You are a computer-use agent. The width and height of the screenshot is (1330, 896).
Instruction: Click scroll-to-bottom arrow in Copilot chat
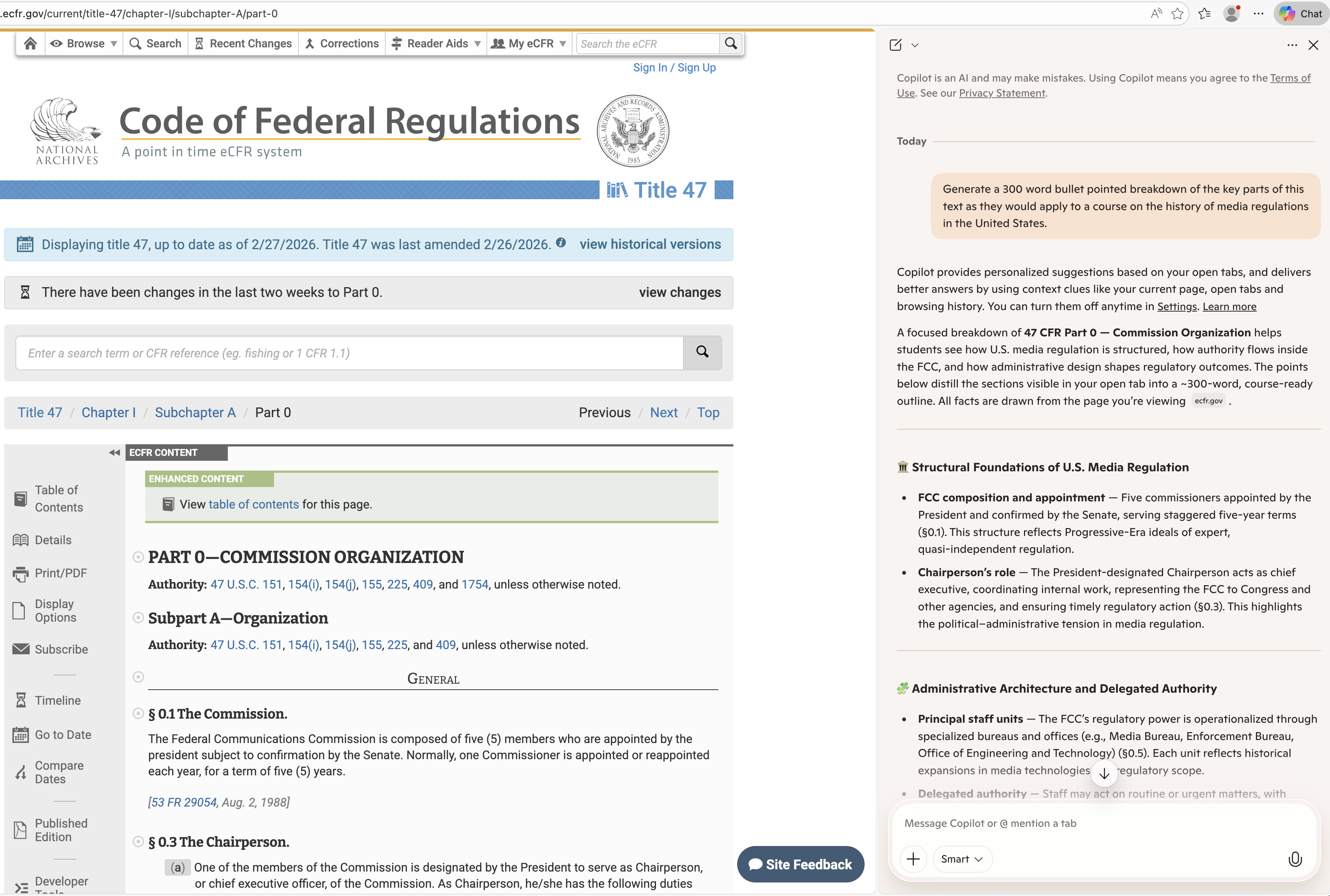1104,774
